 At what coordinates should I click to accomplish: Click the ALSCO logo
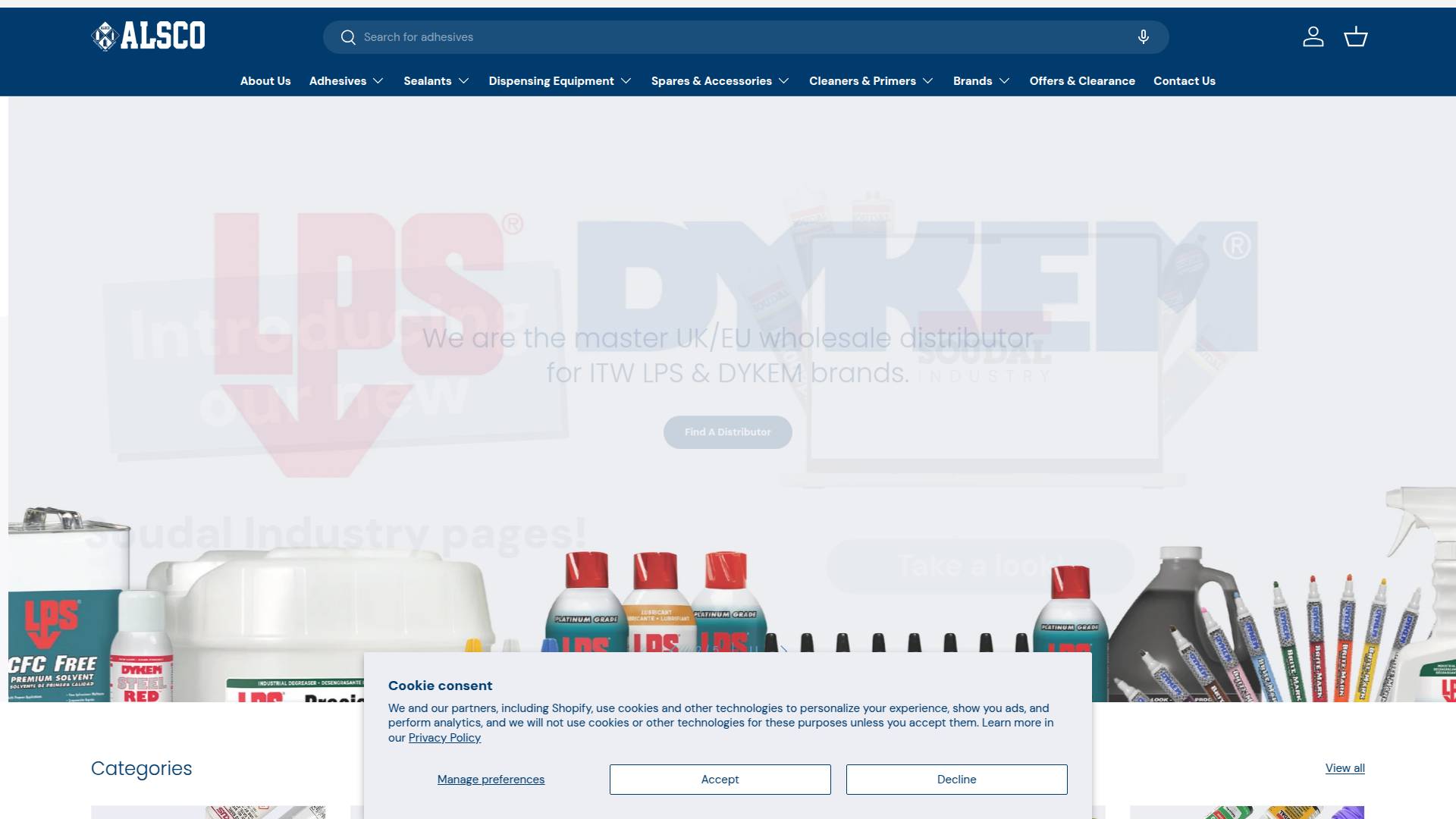[148, 36]
